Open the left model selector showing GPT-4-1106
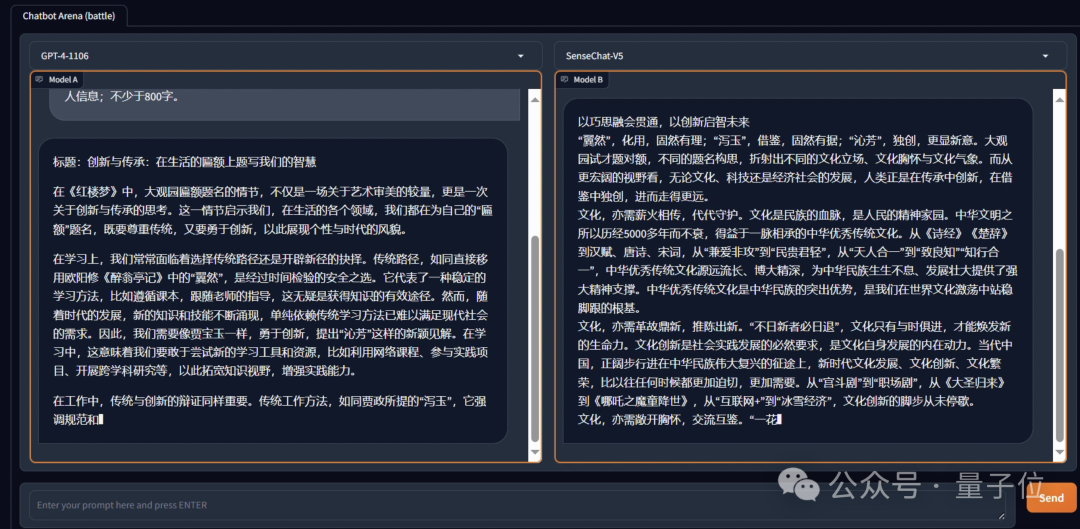1080x529 pixels. [x=270, y=56]
